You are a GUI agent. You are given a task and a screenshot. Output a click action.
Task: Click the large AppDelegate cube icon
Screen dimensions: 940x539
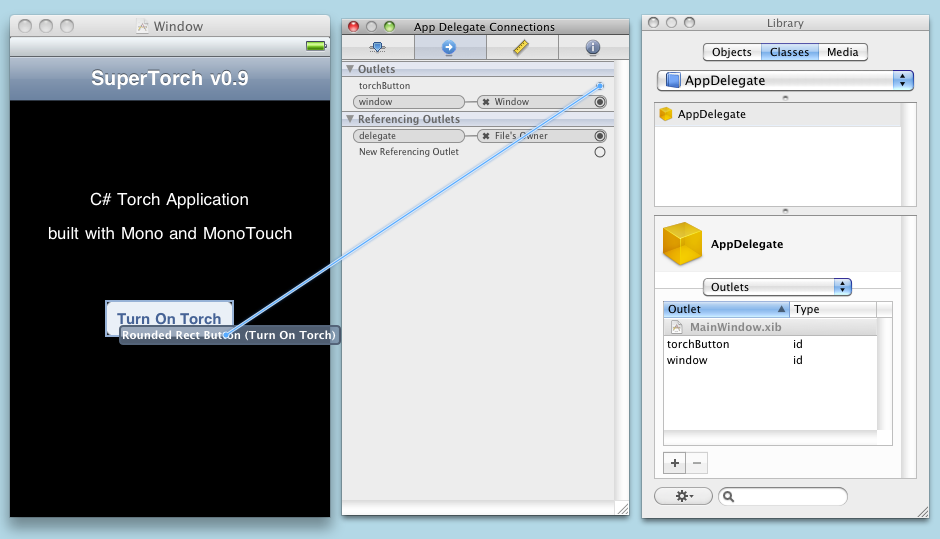pyautogui.click(x=682, y=243)
